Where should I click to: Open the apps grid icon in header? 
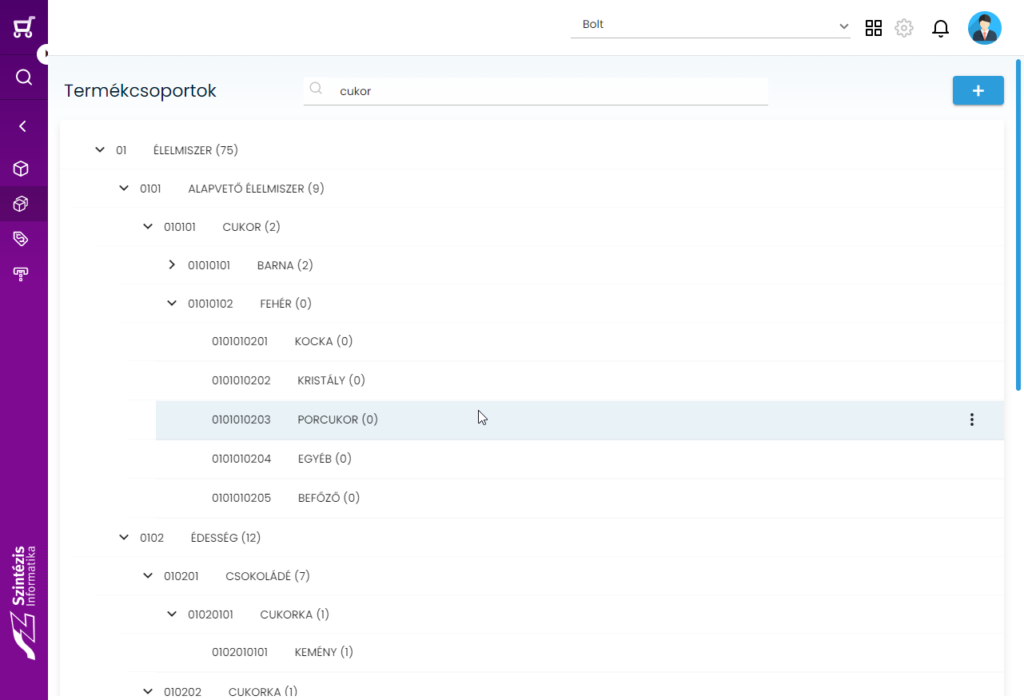(x=873, y=28)
